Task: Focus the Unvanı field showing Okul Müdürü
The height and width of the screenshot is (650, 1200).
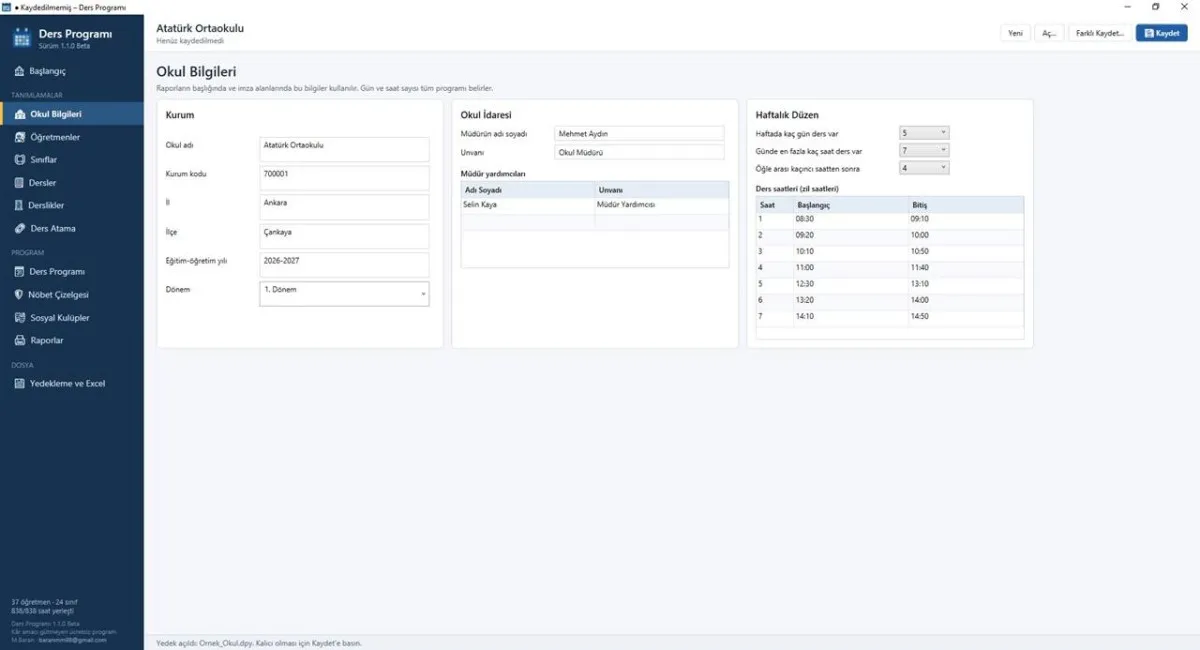Action: (639, 152)
